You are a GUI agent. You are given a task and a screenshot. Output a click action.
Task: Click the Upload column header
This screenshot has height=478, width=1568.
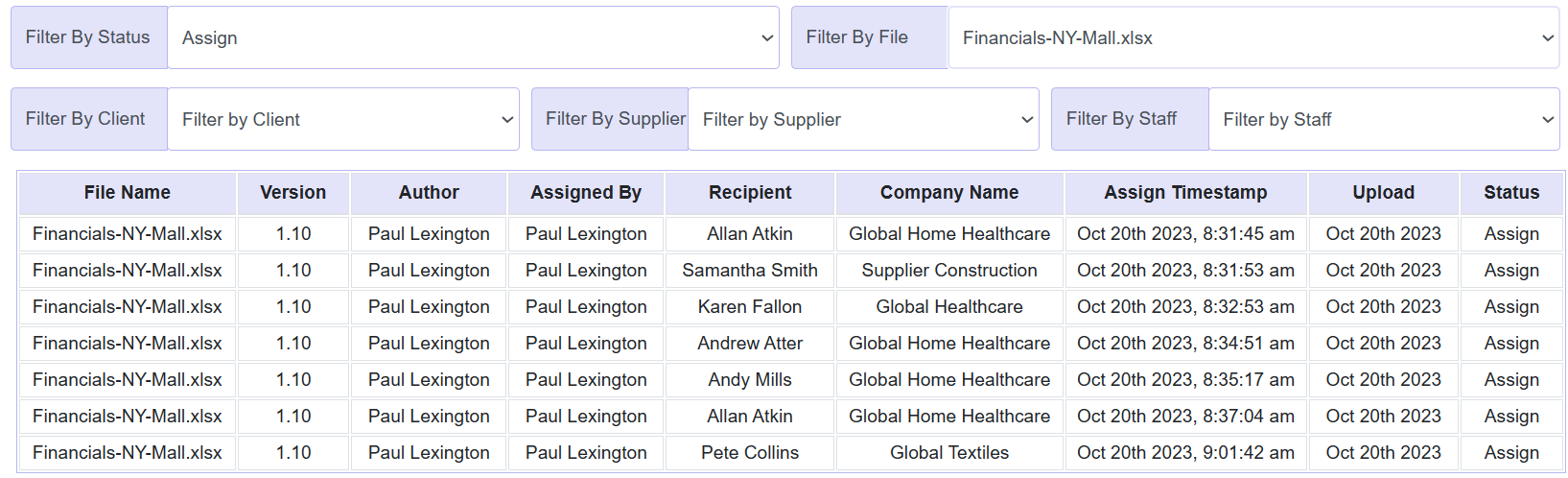(x=1383, y=193)
